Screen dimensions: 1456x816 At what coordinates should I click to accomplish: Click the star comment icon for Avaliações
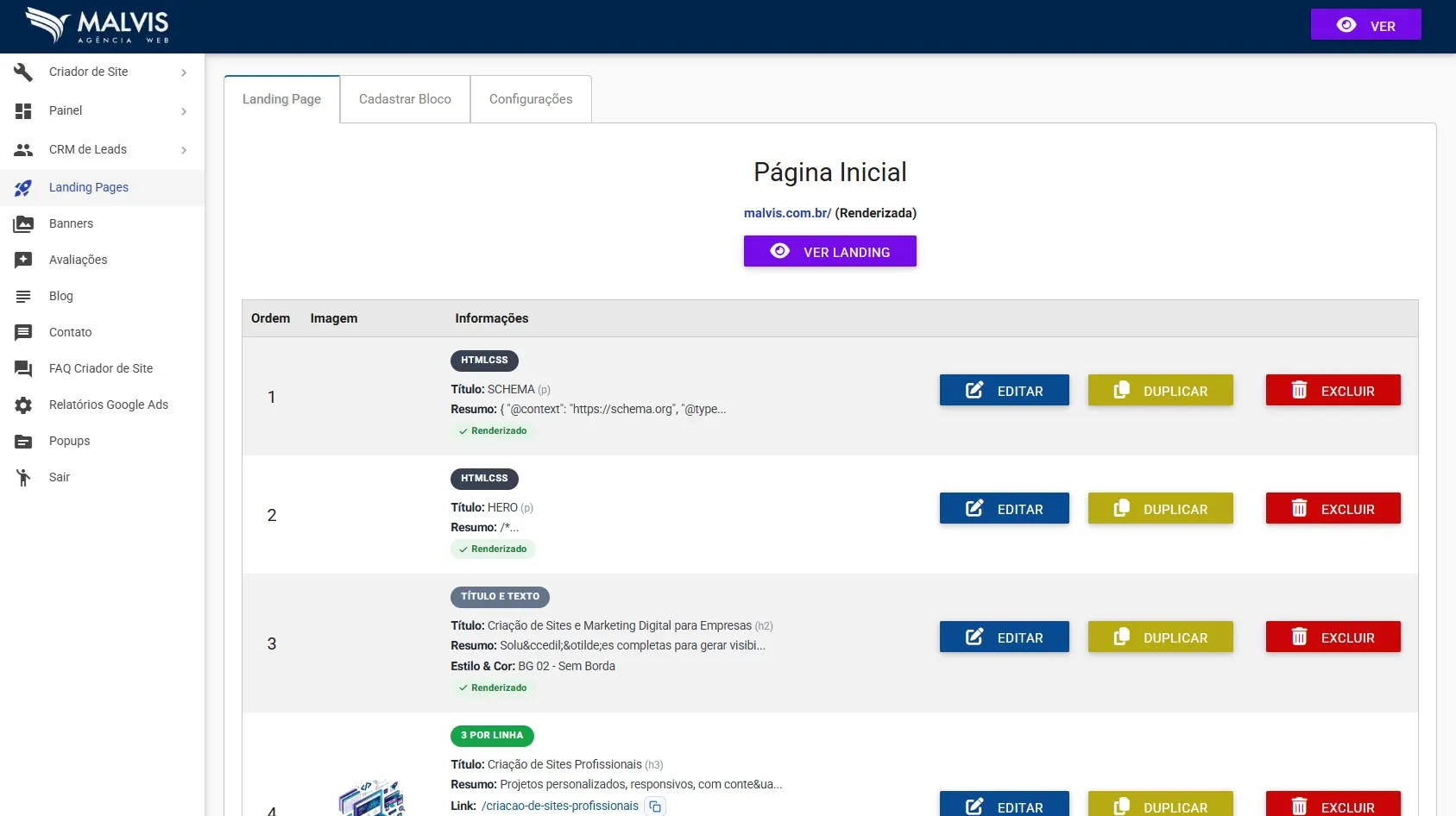(x=23, y=260)
